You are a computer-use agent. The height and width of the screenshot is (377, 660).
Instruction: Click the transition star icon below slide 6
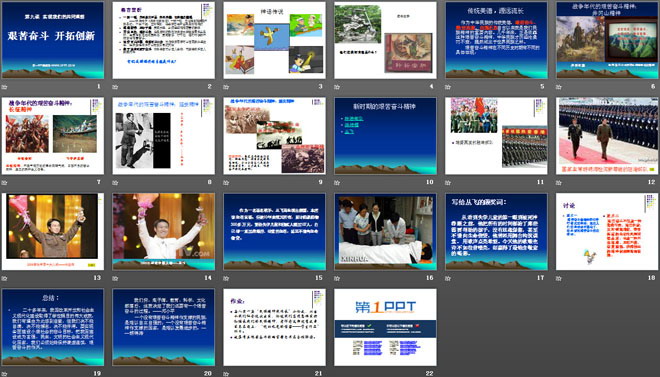point(559,87)
